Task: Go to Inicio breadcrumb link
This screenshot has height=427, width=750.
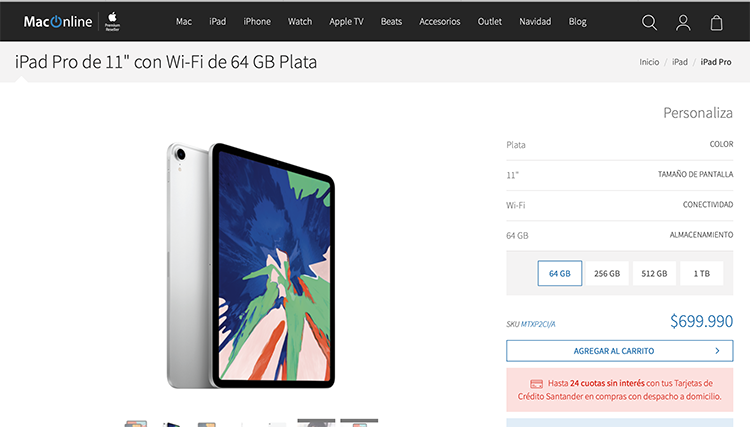Action: 649,62
